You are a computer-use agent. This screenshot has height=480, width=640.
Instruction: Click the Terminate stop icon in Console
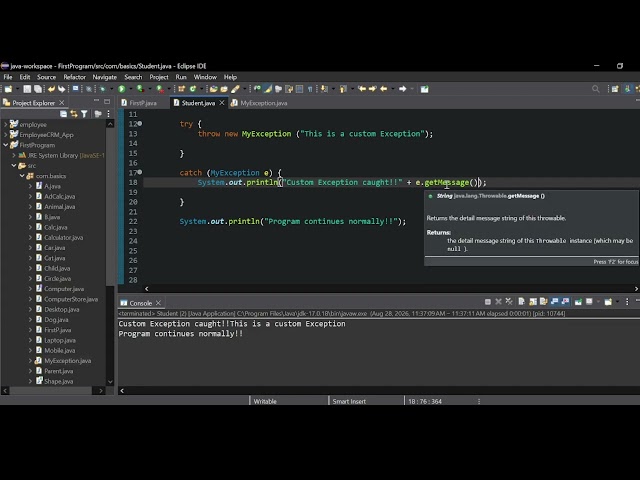(x=487, y=302)
